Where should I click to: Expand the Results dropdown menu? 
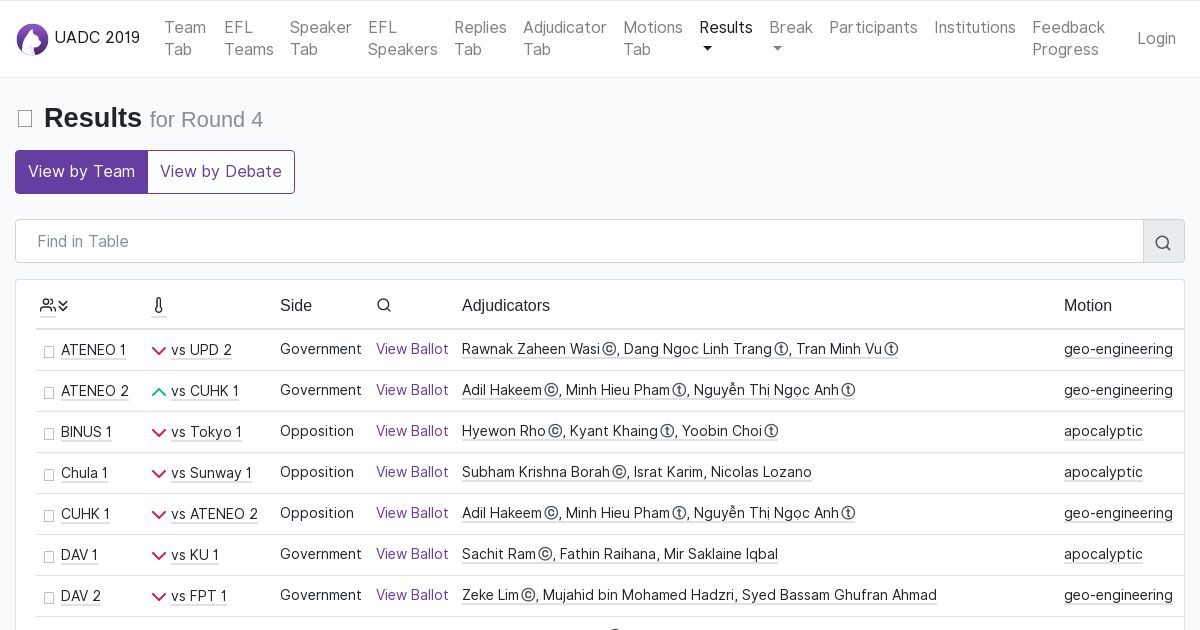coord(725,38)
